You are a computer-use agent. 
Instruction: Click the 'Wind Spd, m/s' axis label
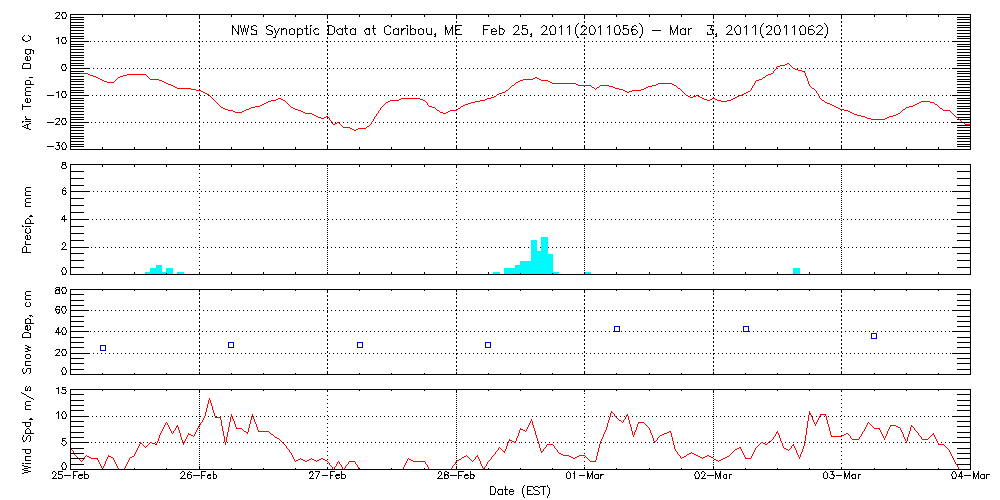point(27,428)
